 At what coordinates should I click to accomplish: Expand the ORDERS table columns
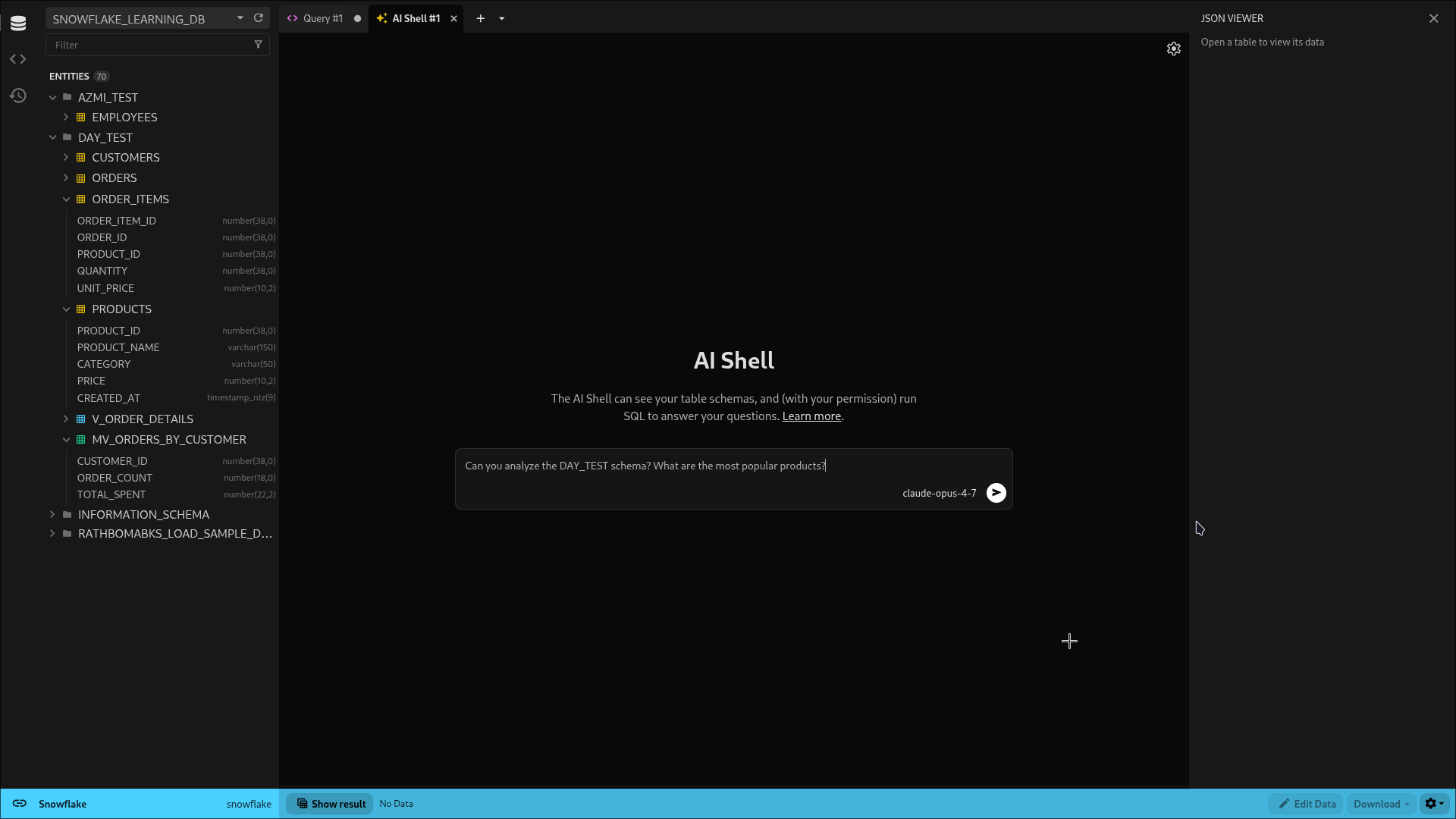coord(66,178)
